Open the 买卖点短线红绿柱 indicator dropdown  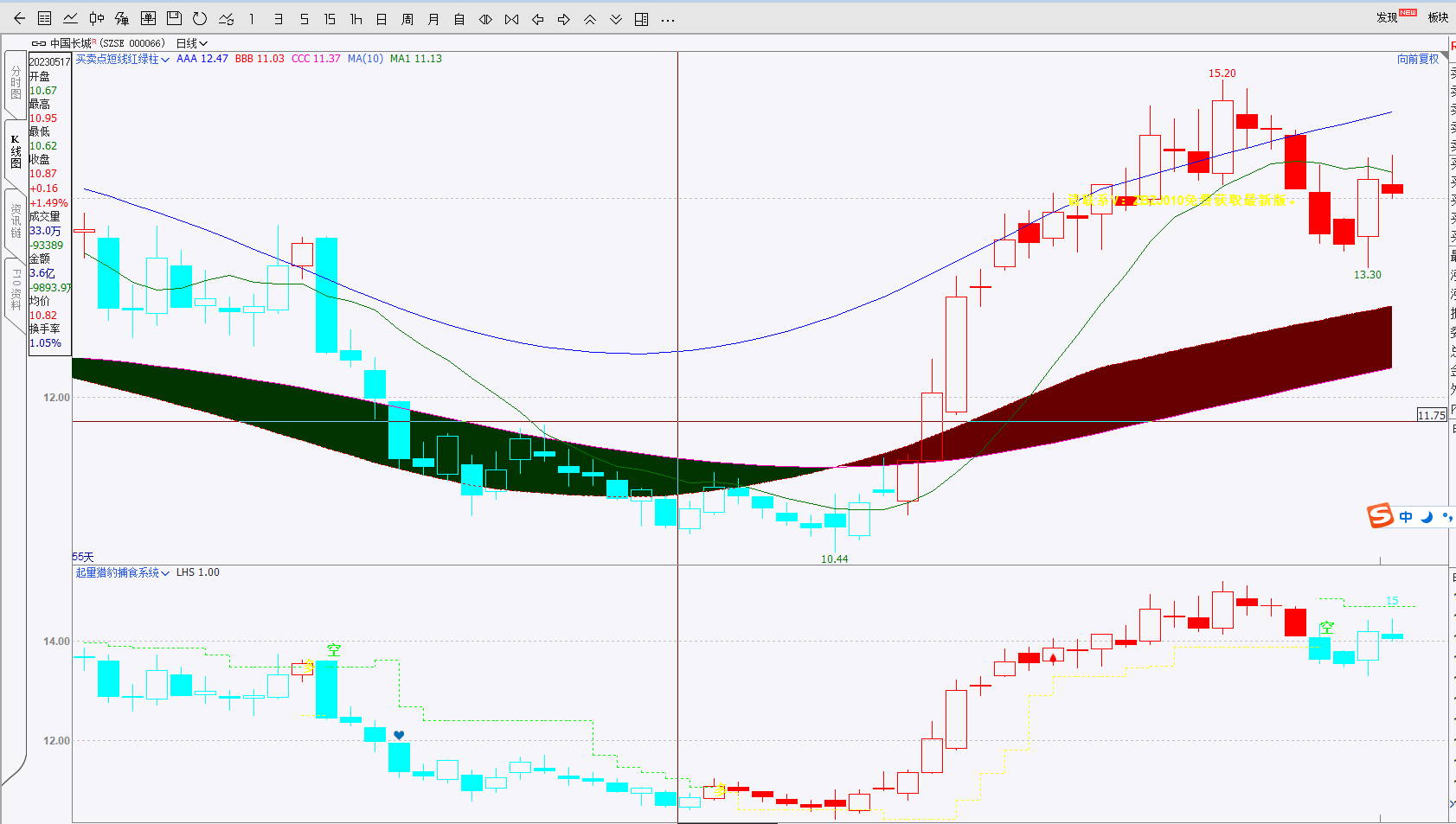coord(122,59)
